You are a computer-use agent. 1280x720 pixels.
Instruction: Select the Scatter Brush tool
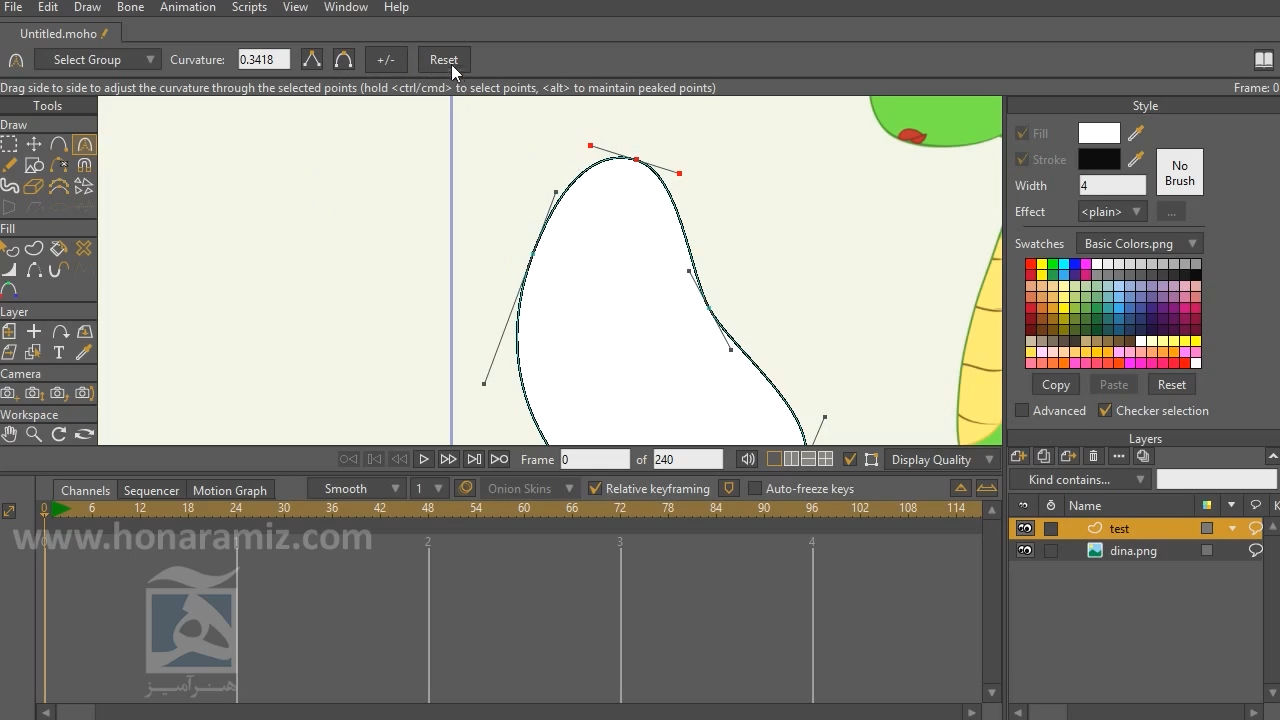84,186
